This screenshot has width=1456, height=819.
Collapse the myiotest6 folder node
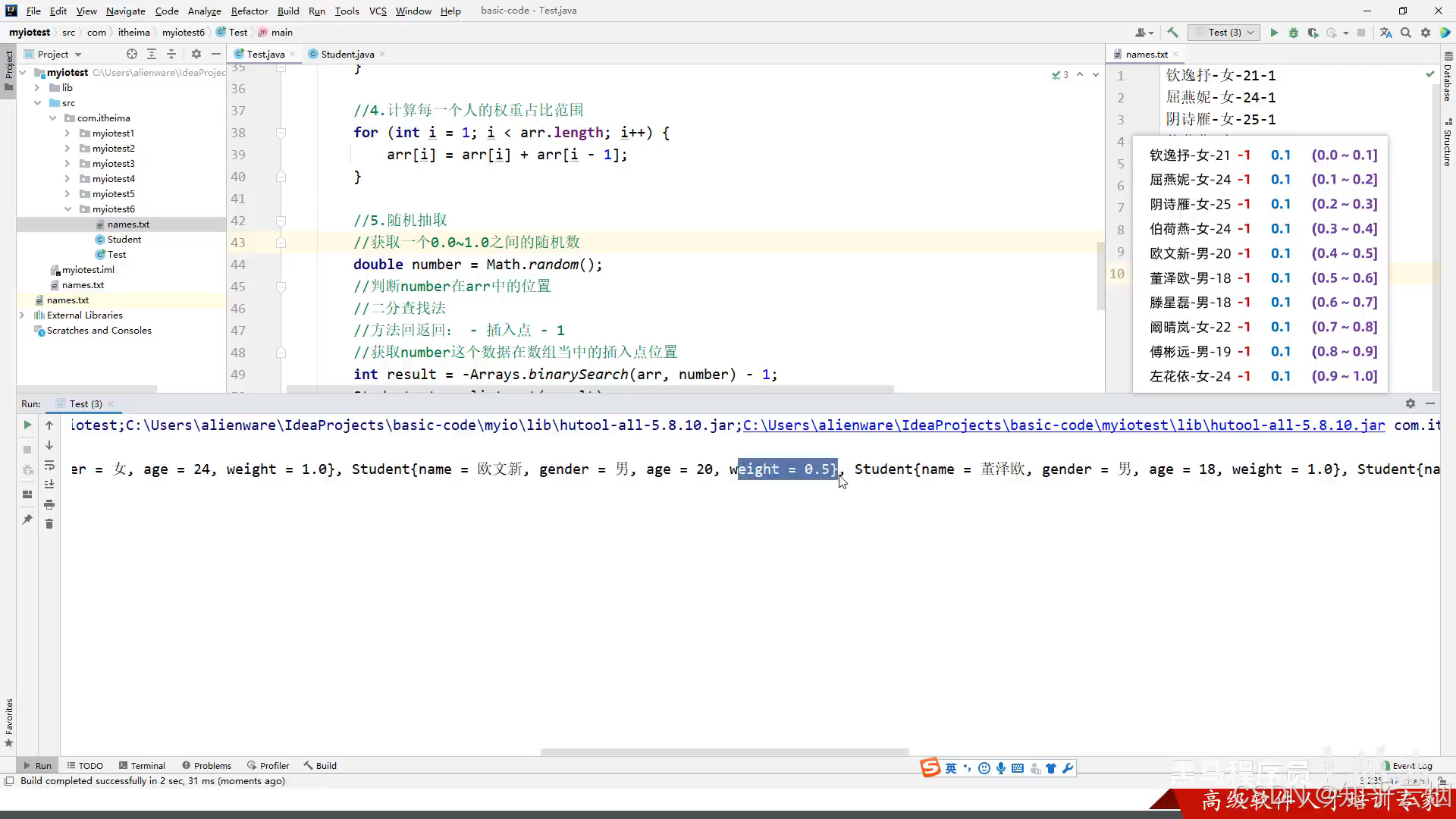(67, 209)
